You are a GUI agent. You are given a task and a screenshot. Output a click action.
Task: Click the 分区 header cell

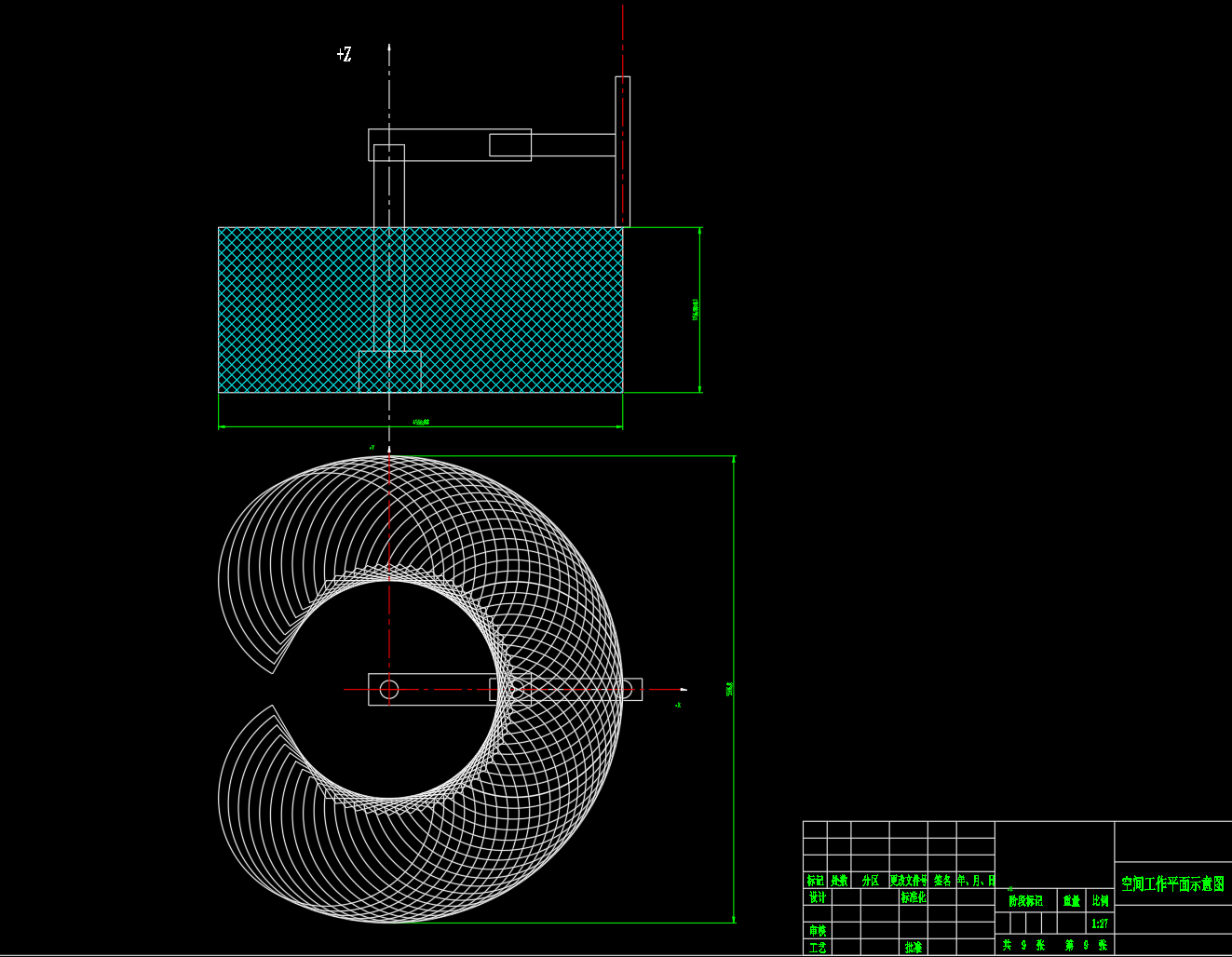[x=870, y=881]
